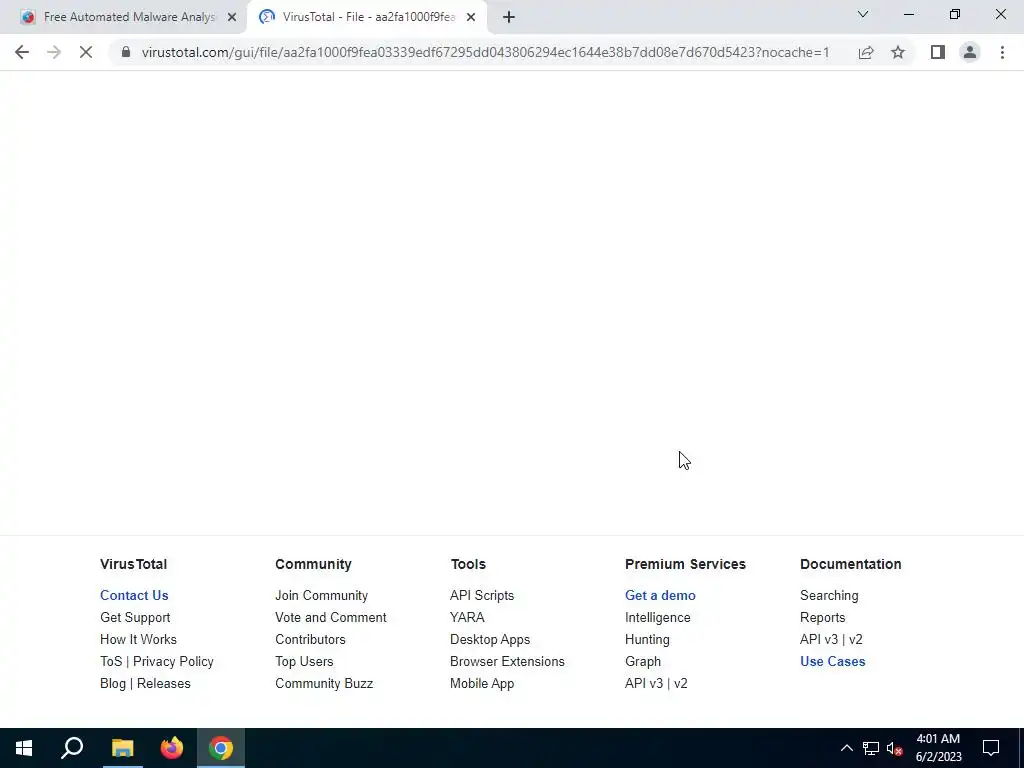Select the VirusTotal - File tab
This screenshot has width=1024, height=768.
click(367, 18)
